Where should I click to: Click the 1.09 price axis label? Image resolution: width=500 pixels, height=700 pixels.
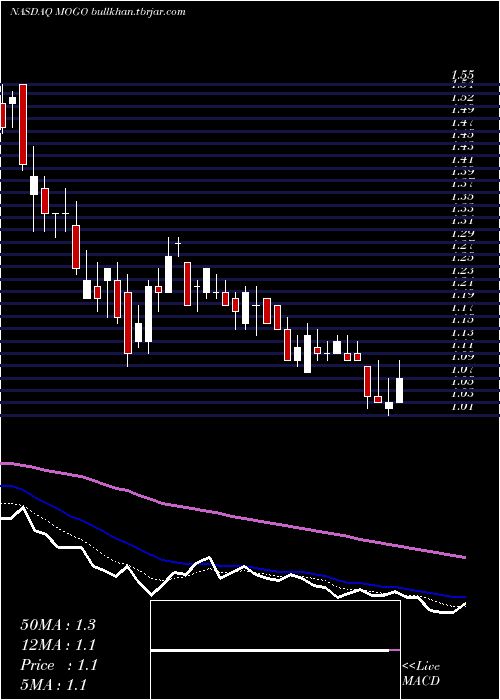coord(462,357)
